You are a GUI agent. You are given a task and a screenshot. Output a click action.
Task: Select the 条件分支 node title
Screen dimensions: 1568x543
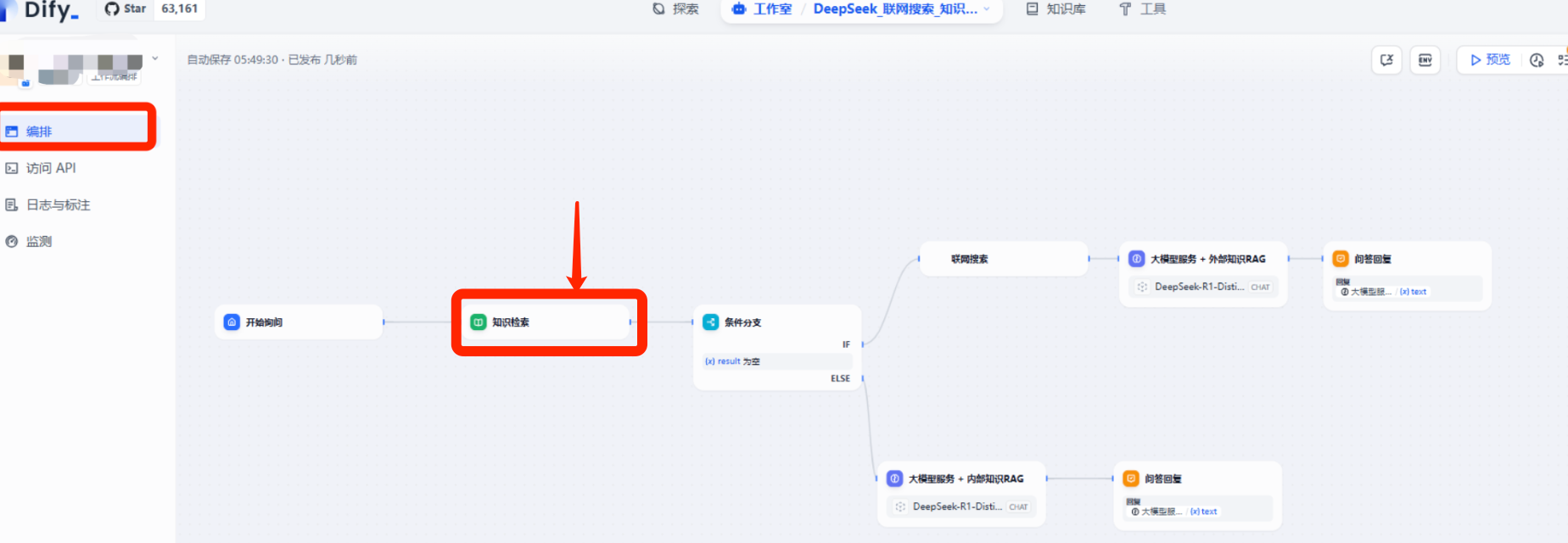coord(742,322)
